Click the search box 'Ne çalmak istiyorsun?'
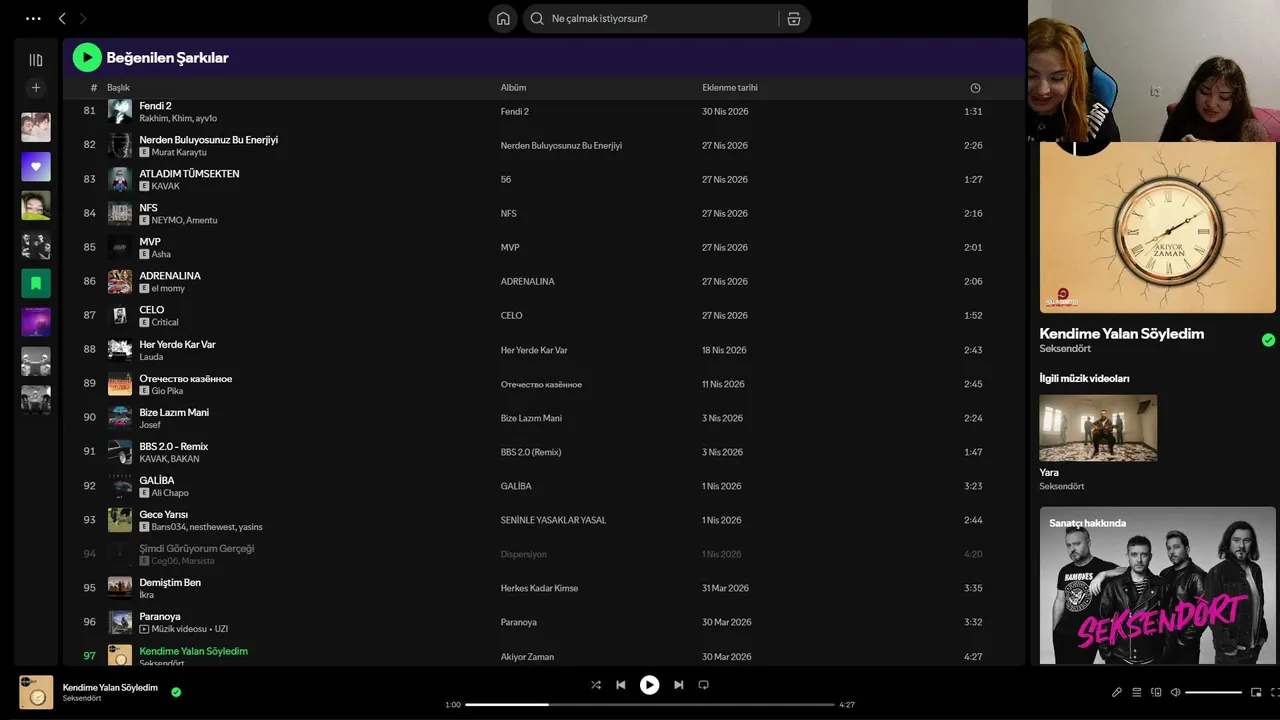1280x720 pixels. coord(652,18)
